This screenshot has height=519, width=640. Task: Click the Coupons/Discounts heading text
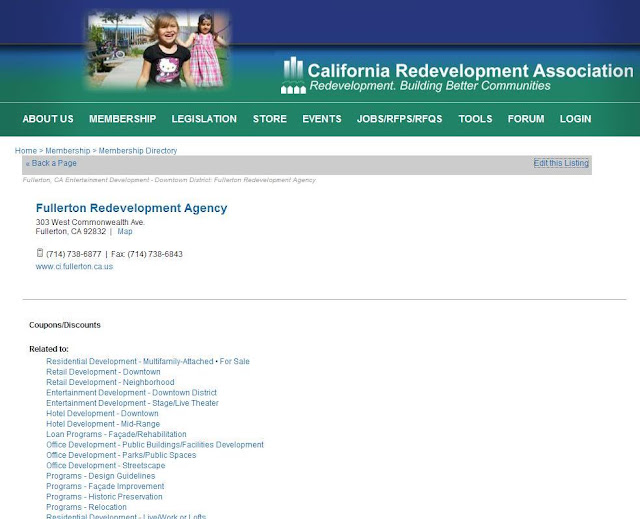pyautogui.click(x=65, y=325)
